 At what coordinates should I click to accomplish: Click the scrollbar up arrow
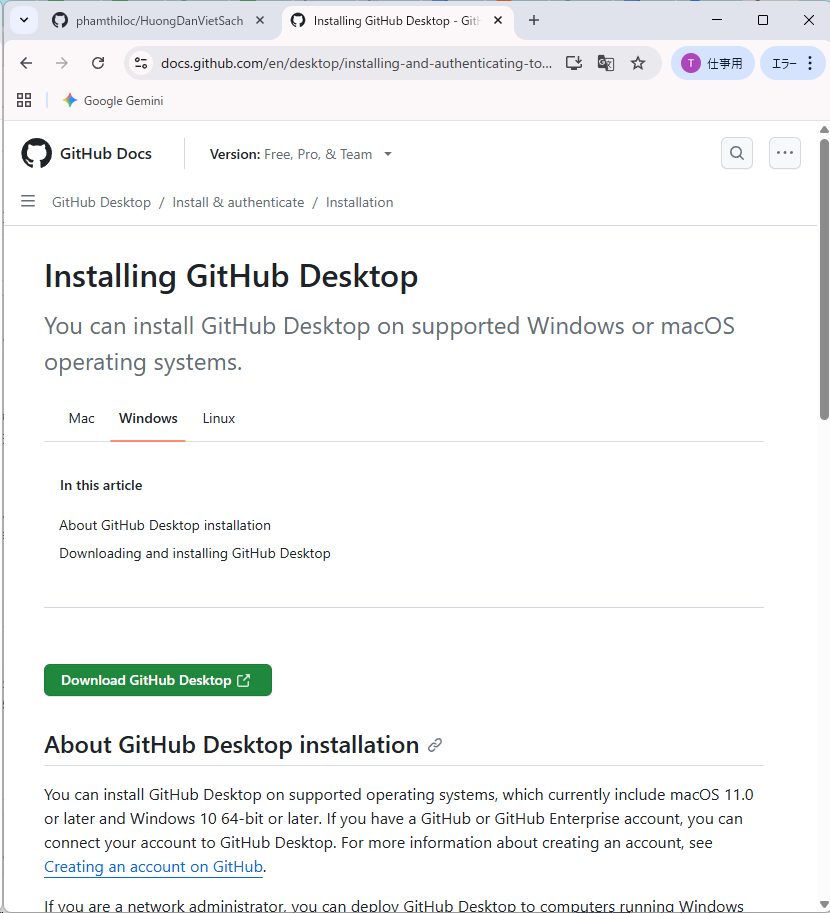[824, 129]
